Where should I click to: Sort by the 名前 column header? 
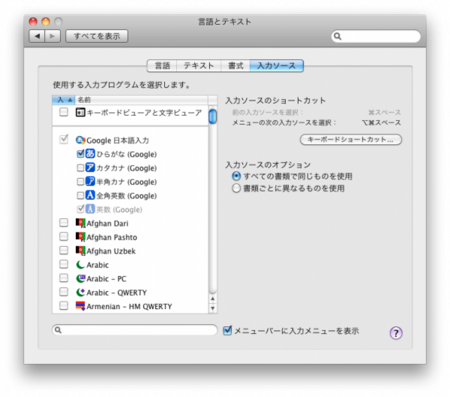[x=141, y=100]
